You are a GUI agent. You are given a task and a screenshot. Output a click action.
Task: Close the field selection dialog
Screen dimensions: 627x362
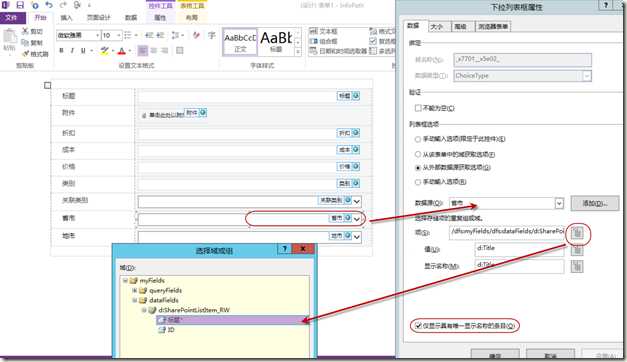303,249
